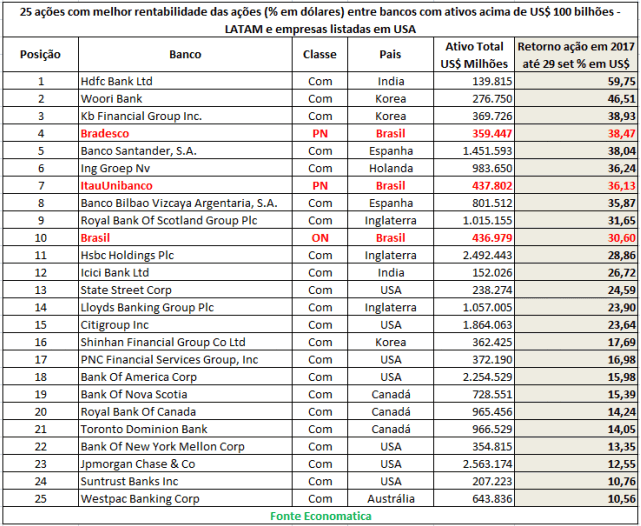Click the return value 46,51
The height and width of the screenshot is (526, 641).
coord(576,98)
